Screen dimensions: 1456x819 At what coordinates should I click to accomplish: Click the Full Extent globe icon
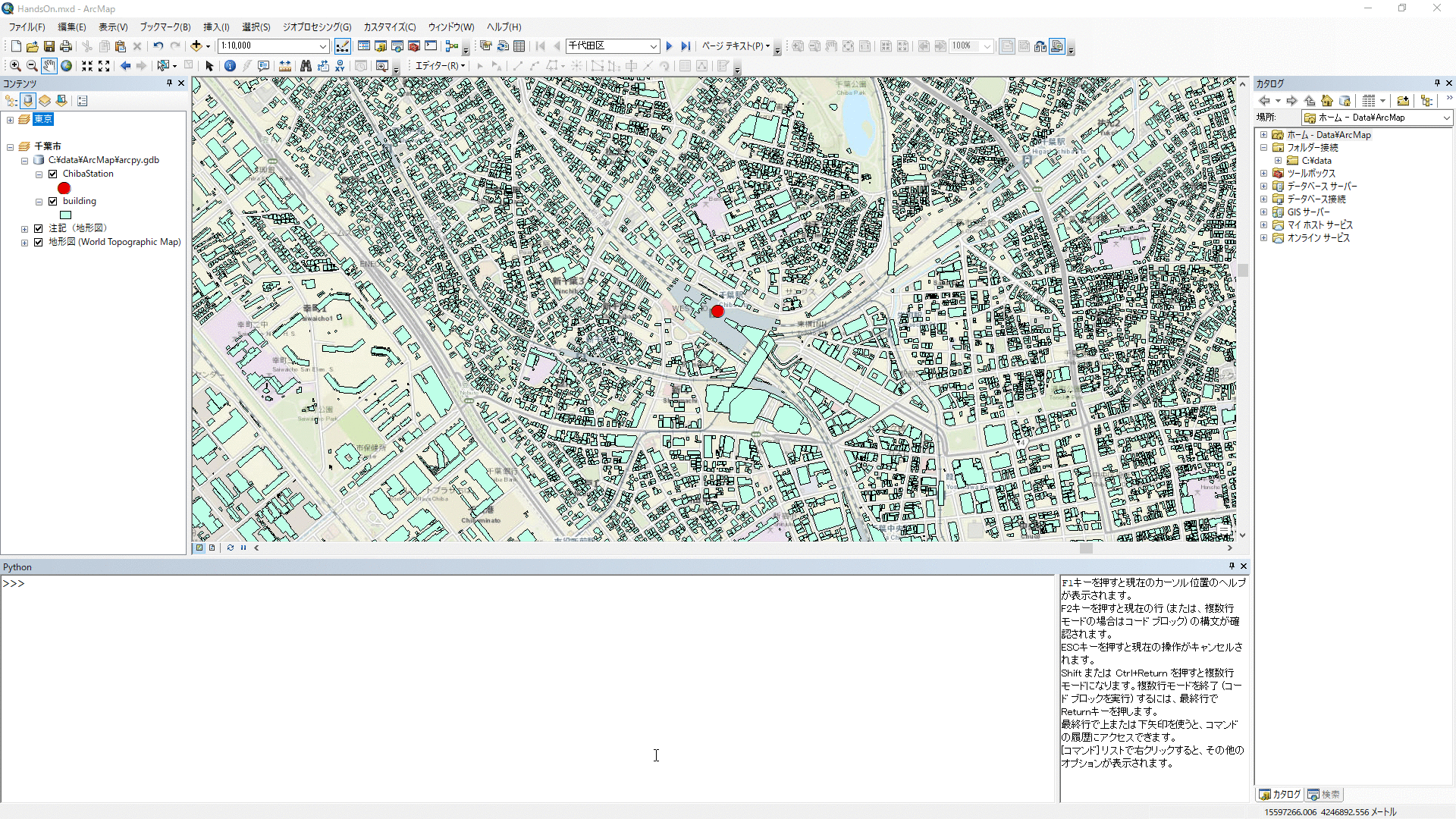coord(67,66)
